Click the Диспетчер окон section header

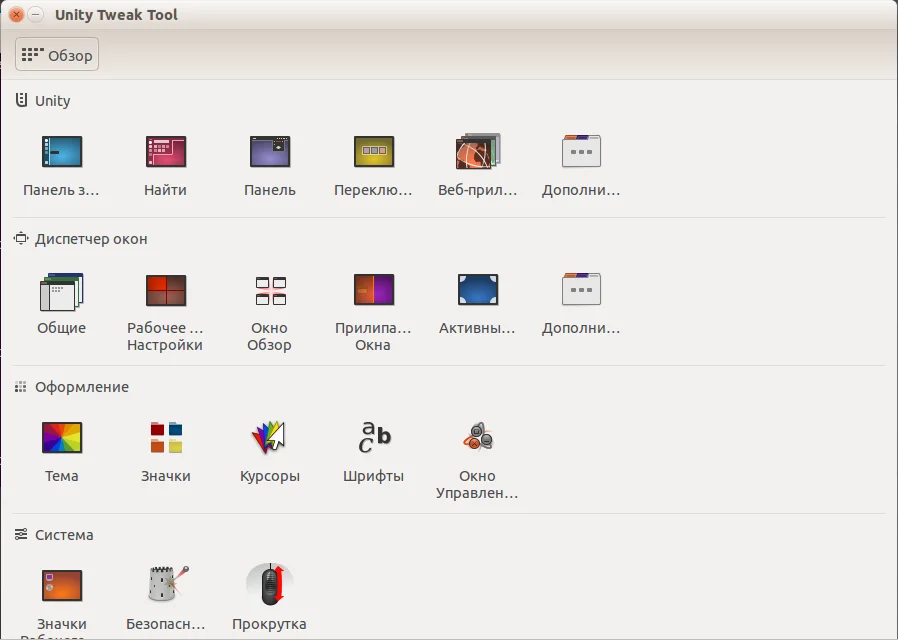click(x=81, y=239)
